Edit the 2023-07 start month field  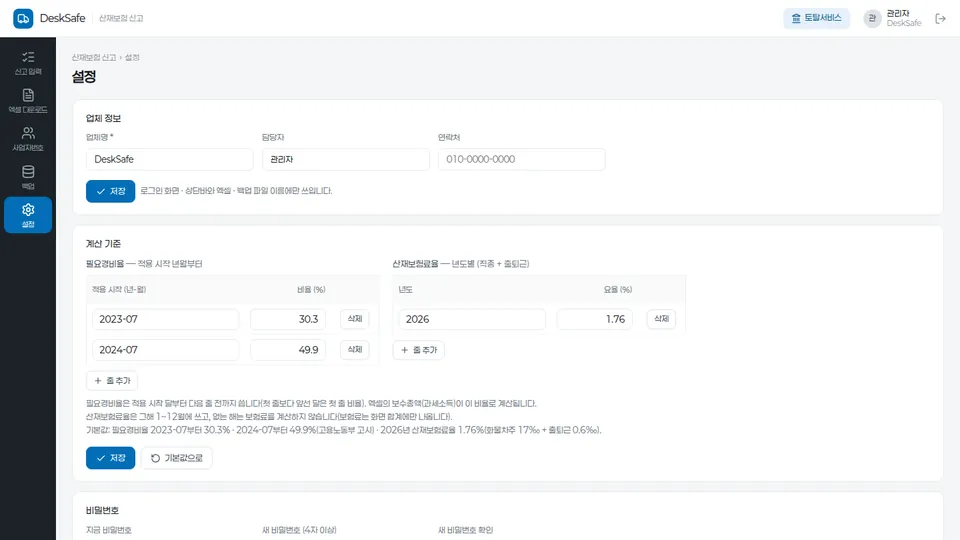165,319
